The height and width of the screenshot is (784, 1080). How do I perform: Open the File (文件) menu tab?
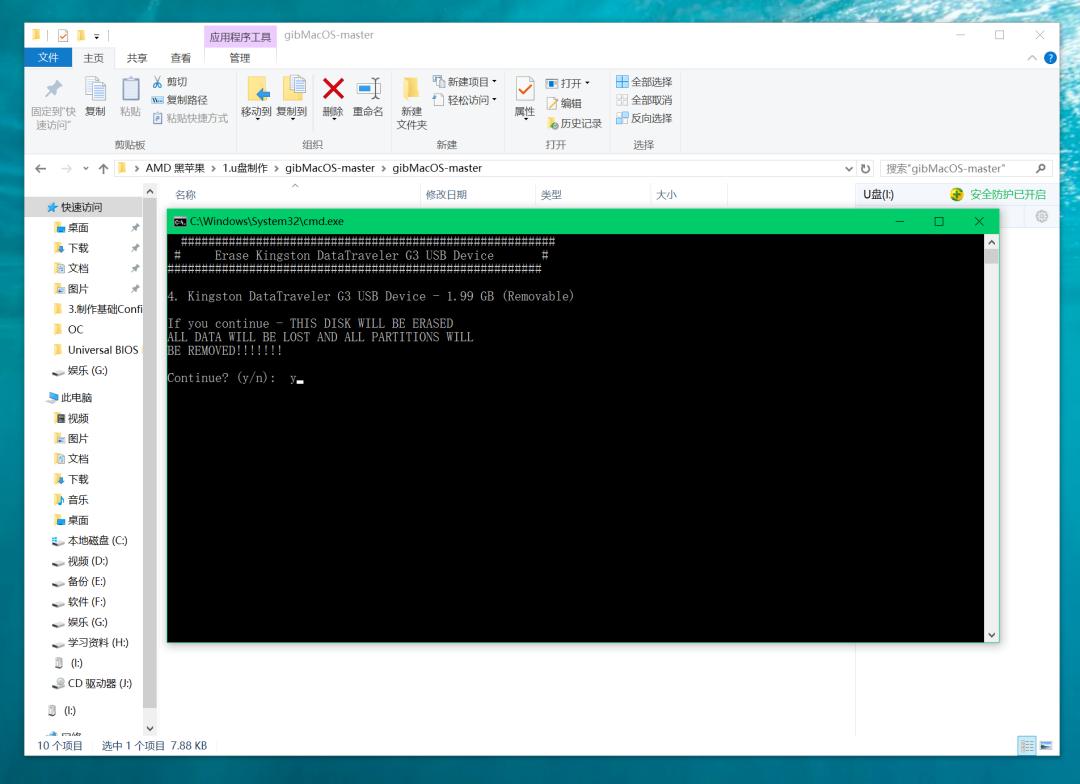(x=48, y=58)
